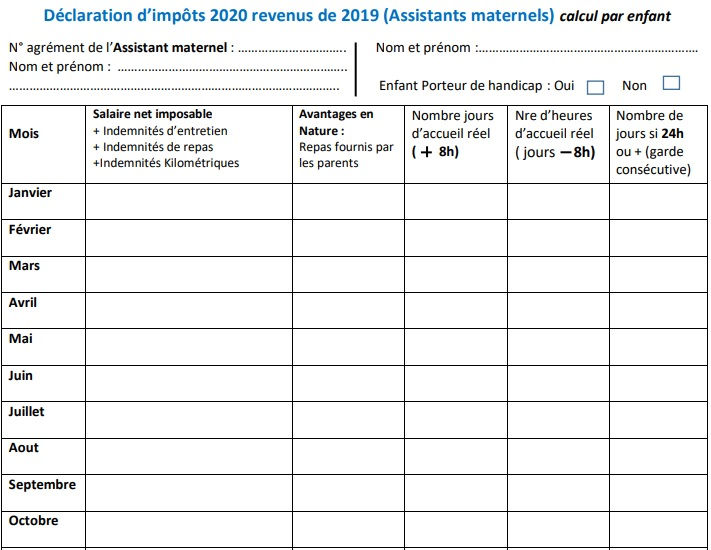Click the document title Déclaration d'impôts 2020
This screenshot has width=711, height=550.
point(299,15)
